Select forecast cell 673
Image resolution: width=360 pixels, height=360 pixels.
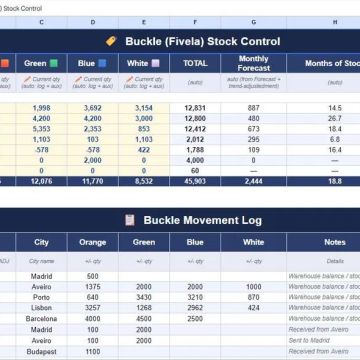pos(253,129)
